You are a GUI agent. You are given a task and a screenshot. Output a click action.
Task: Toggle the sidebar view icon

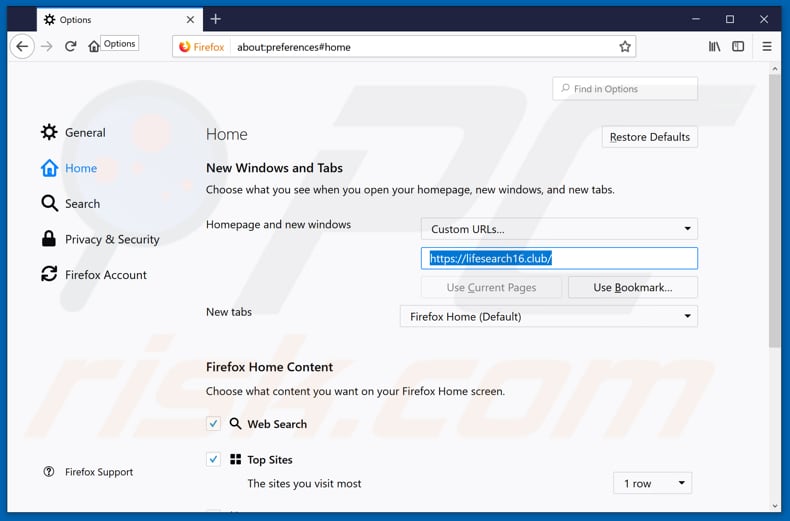click(738, 47)
